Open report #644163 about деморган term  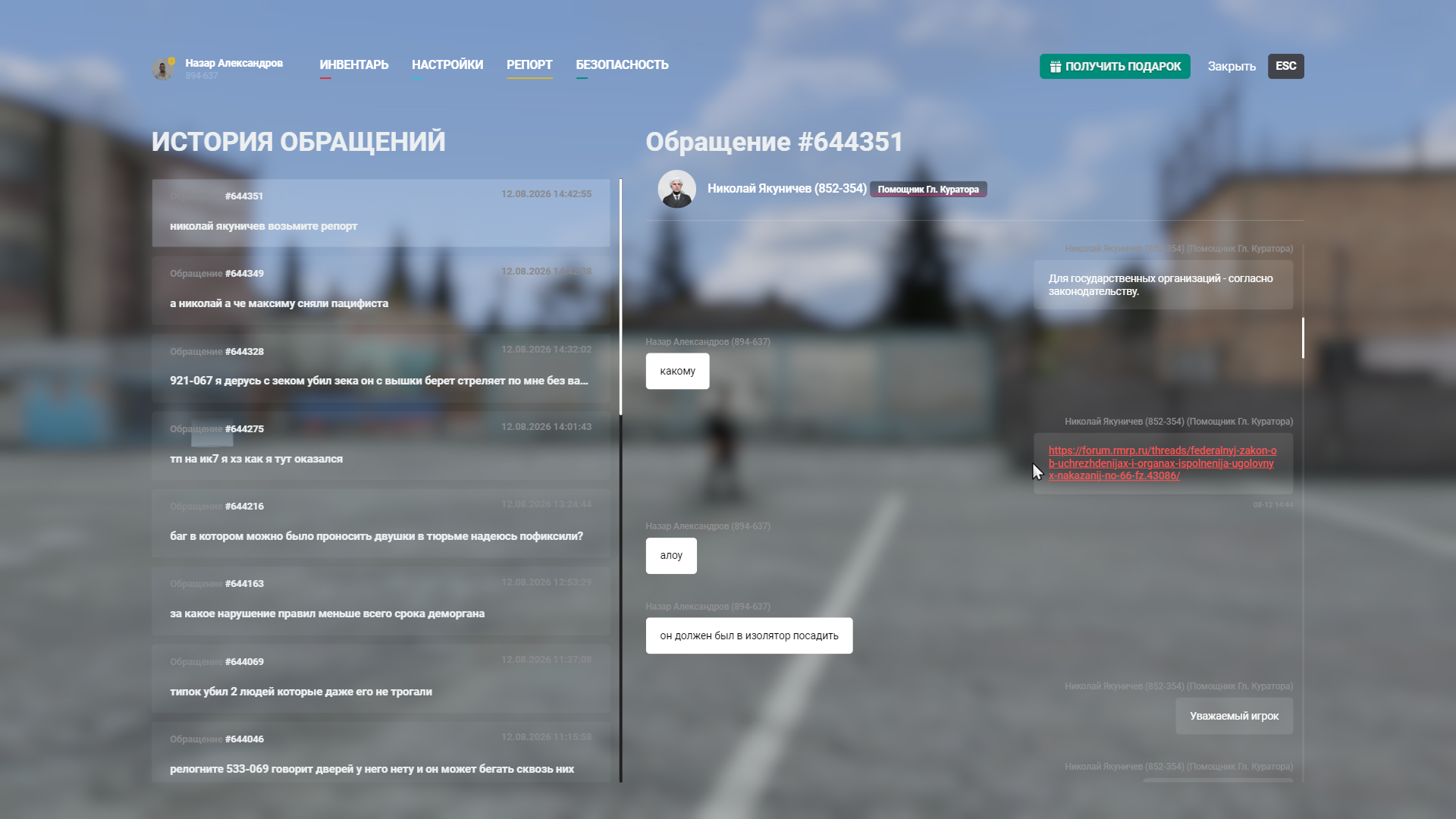(x=381, y=601)
